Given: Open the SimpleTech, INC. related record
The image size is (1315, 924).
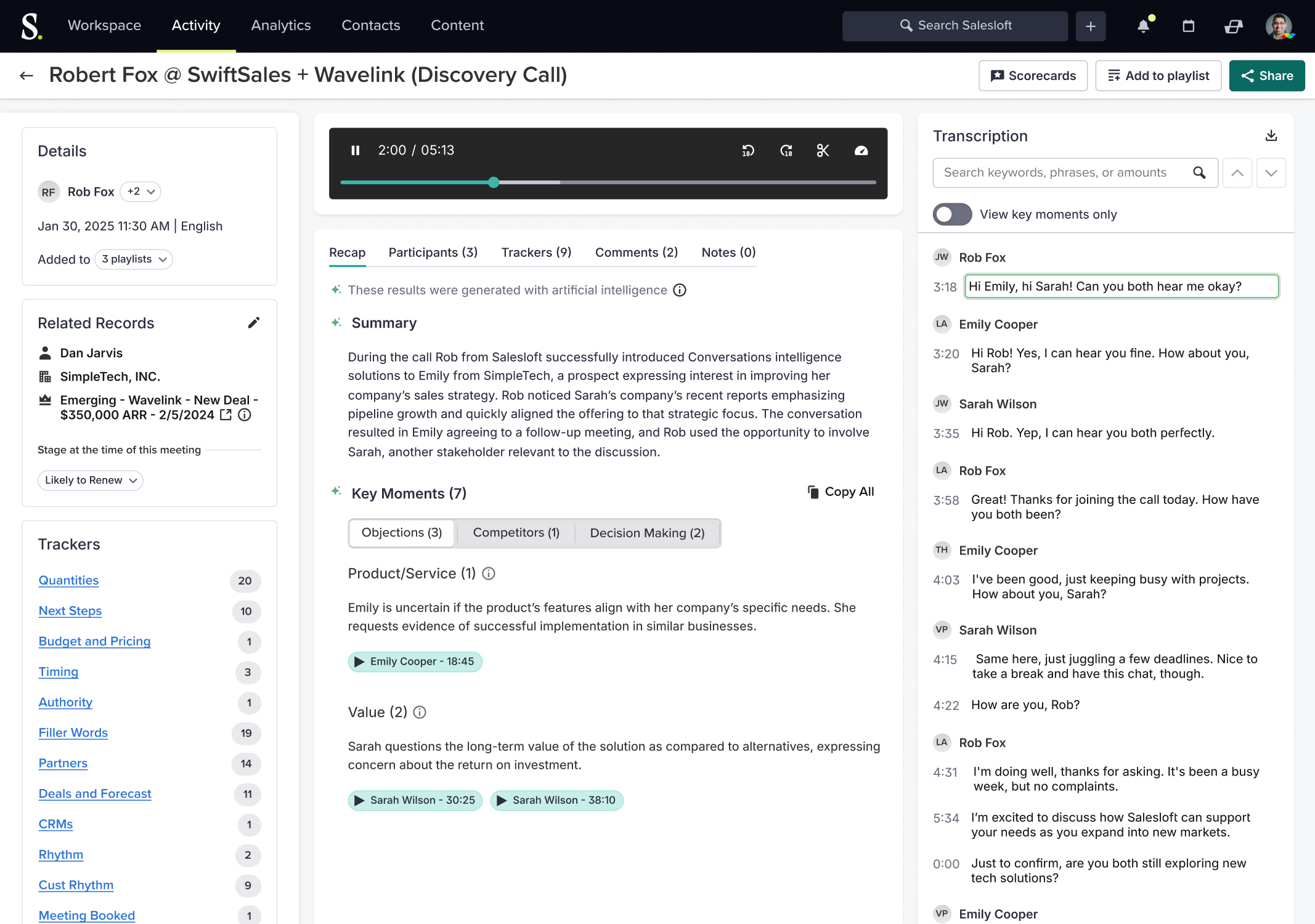Looking at the screenshot, I should 110,376.
